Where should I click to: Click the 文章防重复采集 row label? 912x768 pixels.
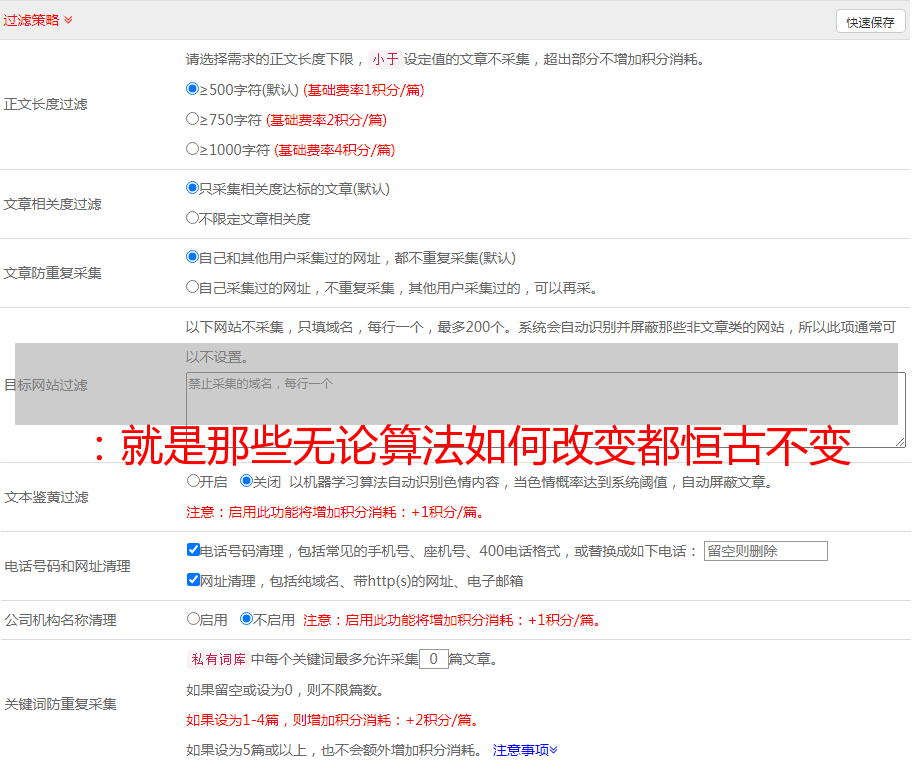52,273
